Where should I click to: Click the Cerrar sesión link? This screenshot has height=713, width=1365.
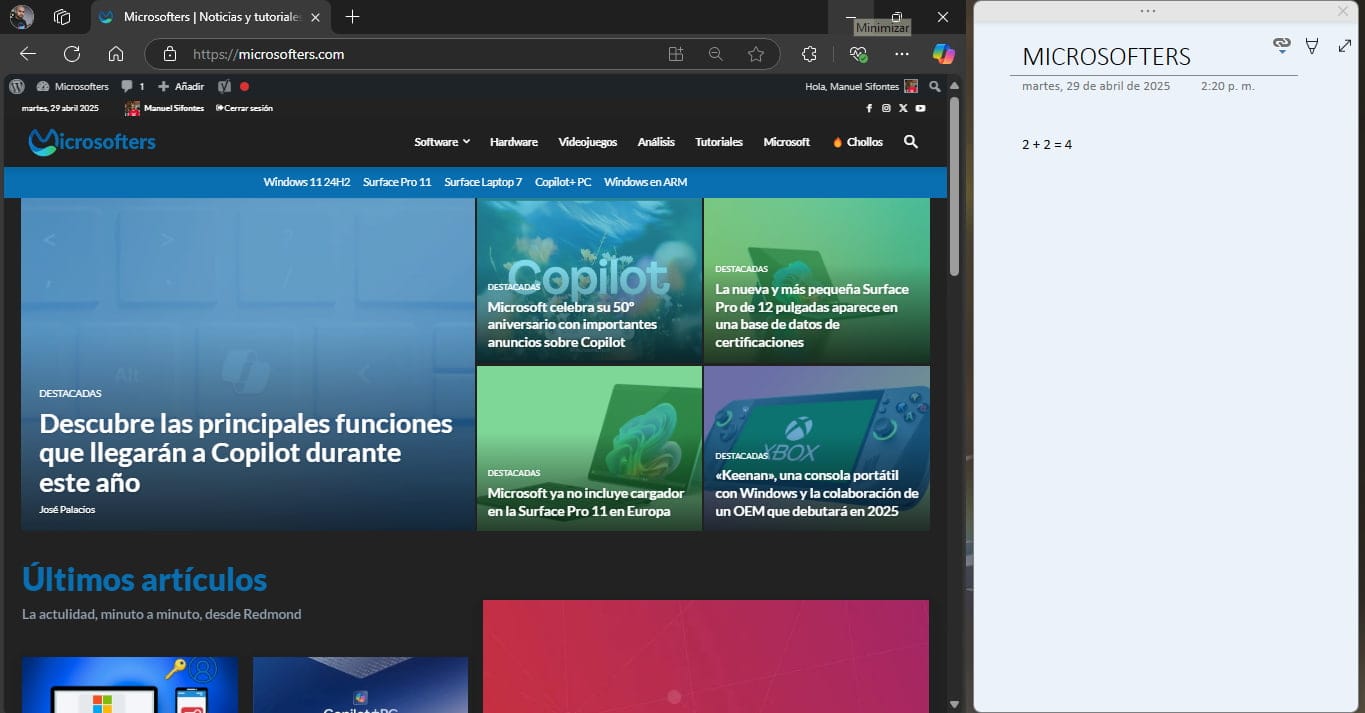244,108
